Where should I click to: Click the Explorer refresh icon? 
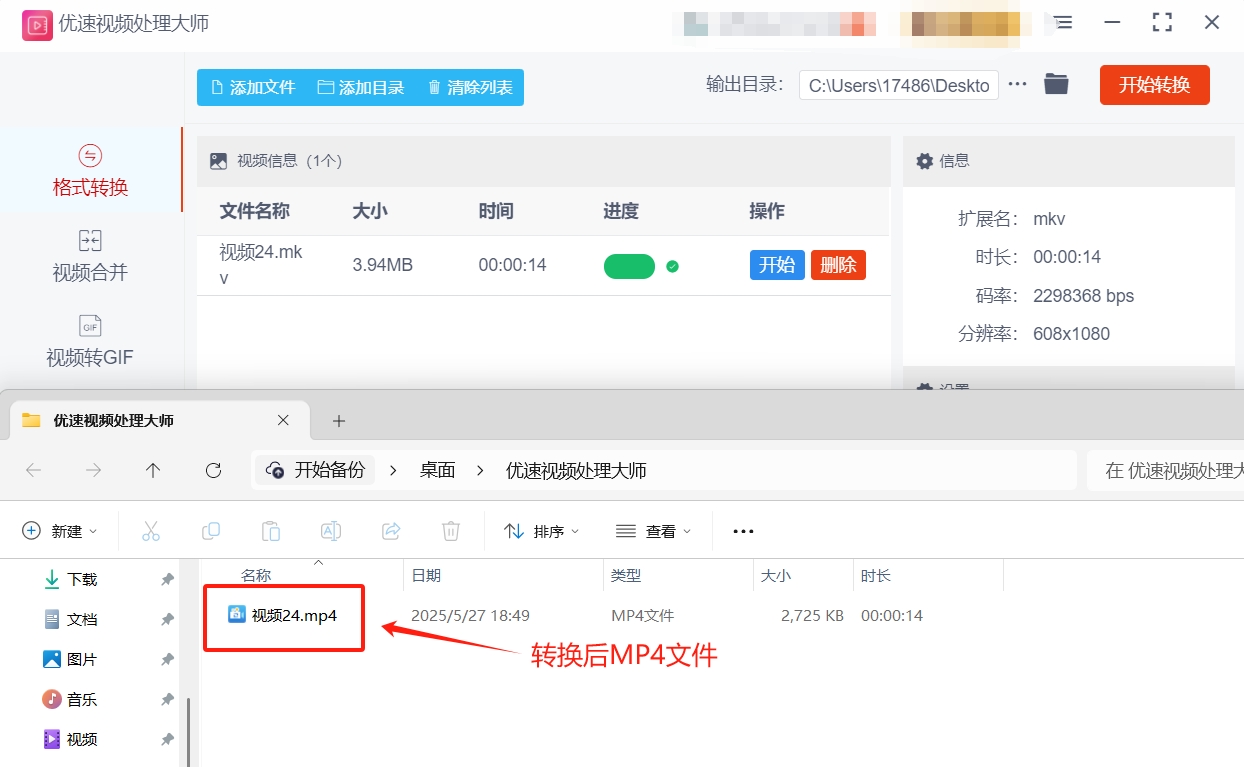(213, 470)
